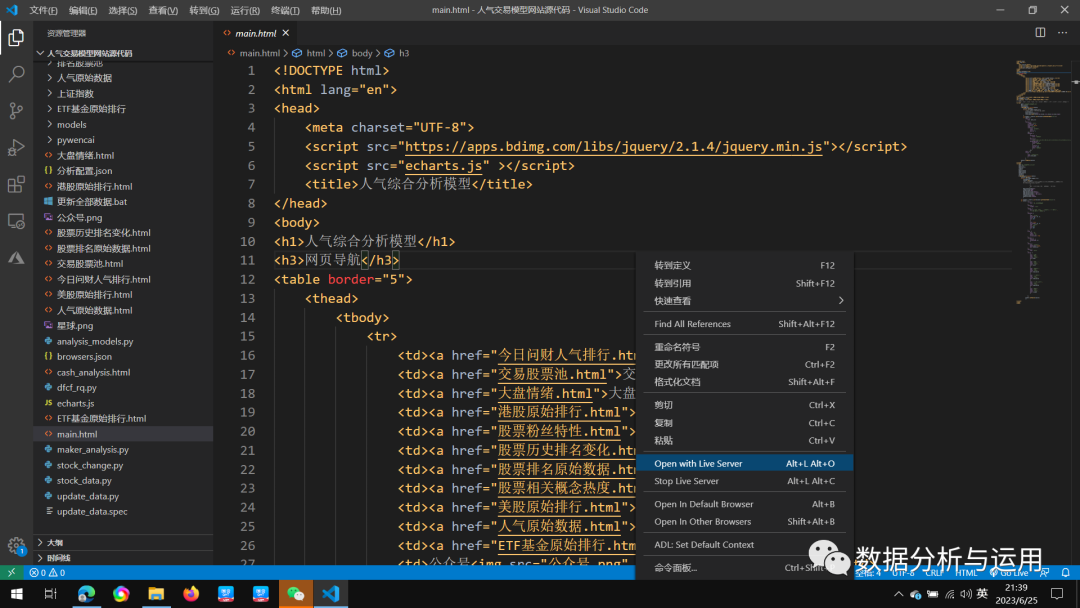Image resolution: width=1080 pixels, height=608 pixels.
Task: Select 转到定义 in the context menu
Action: click(744, 265)
